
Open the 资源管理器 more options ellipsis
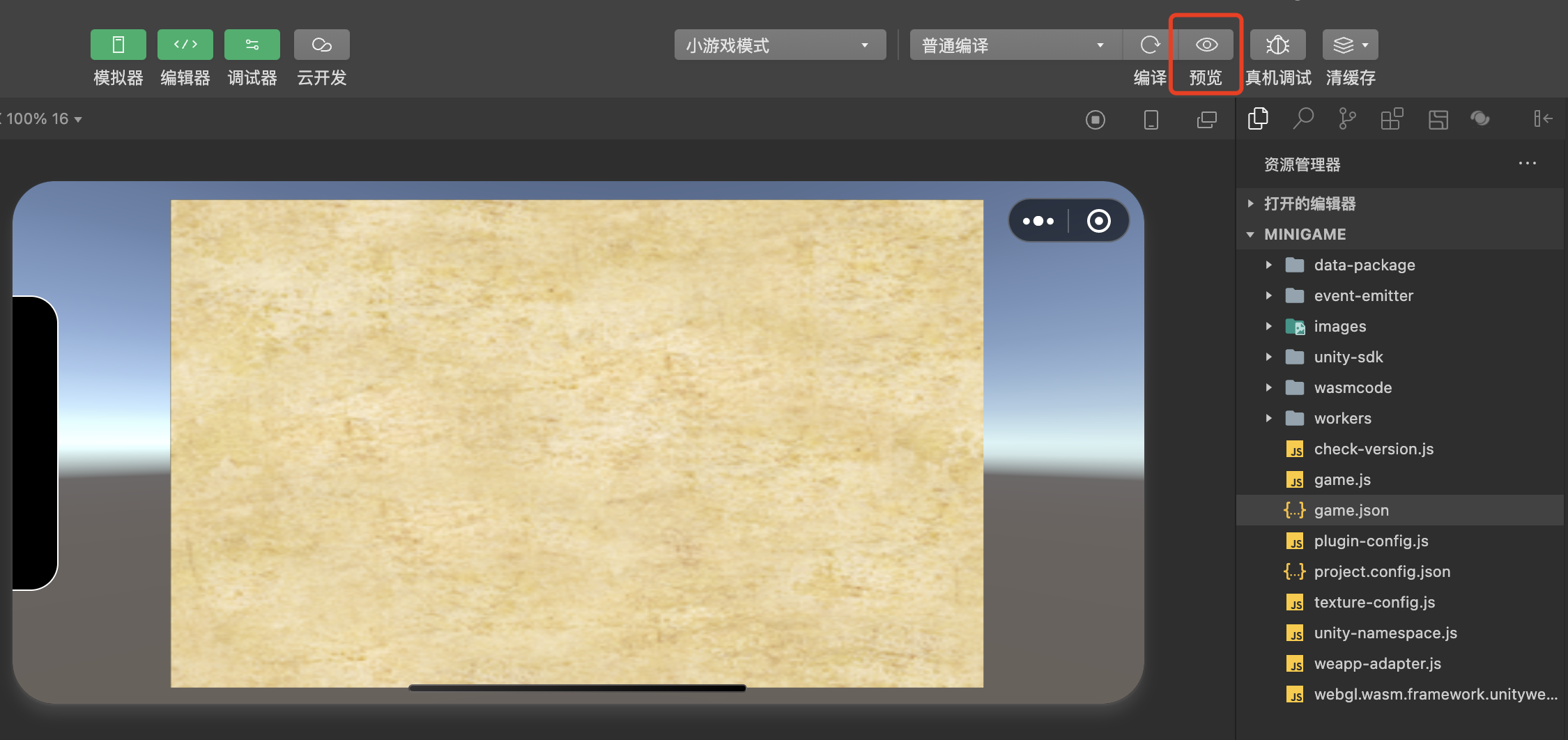click(x=1527, y=164)
